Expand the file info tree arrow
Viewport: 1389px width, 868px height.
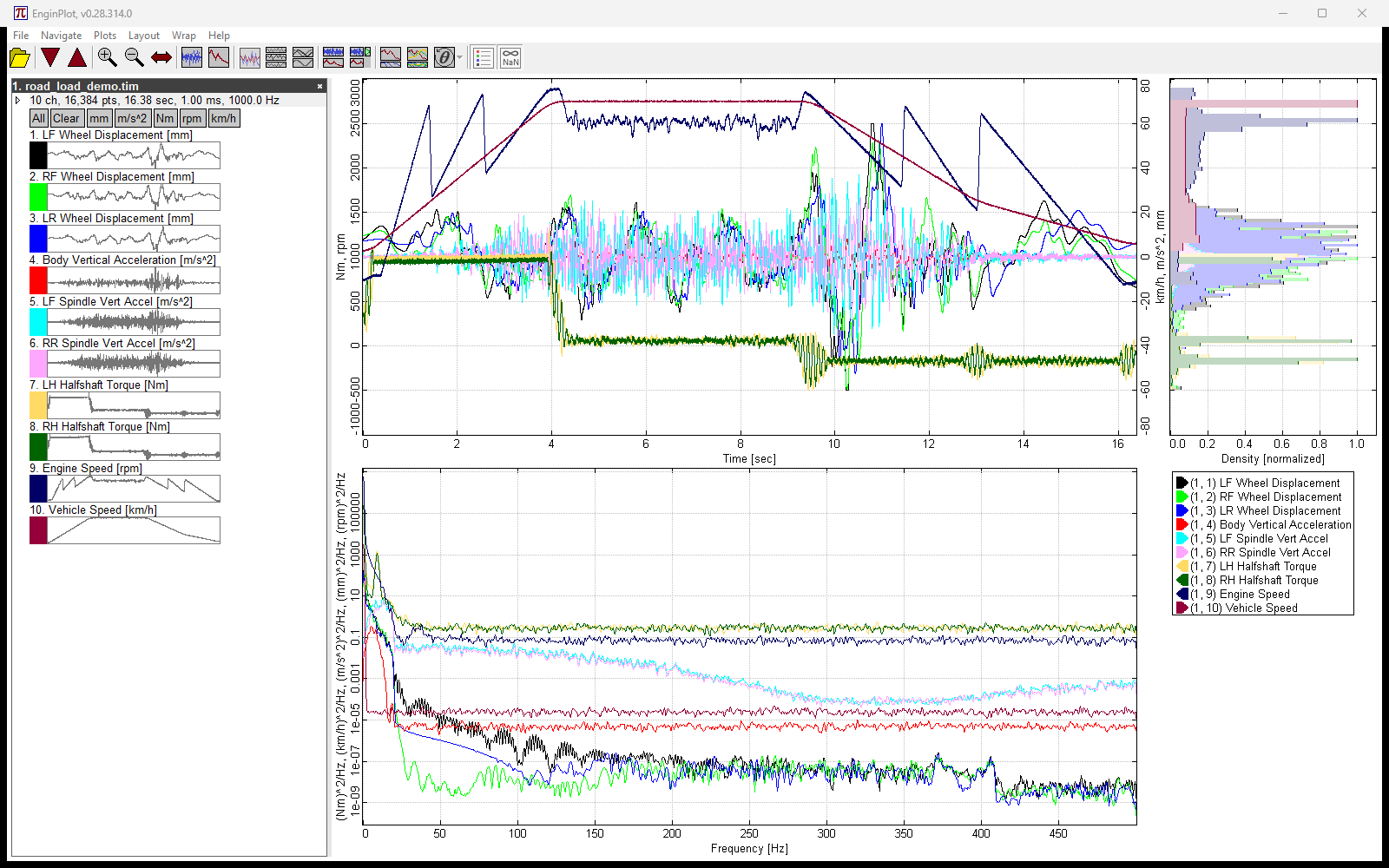tap(17, 101)
